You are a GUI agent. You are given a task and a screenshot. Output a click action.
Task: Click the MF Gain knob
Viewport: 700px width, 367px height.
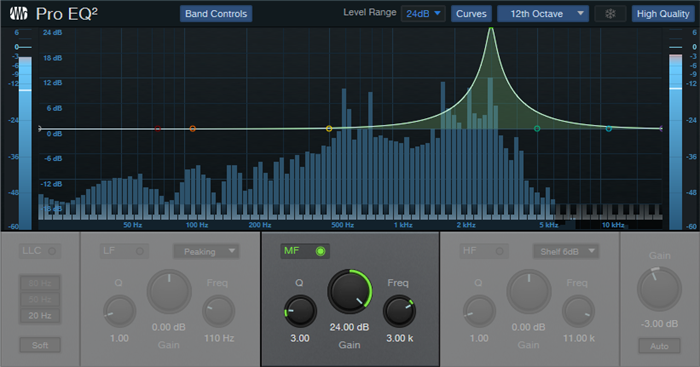pyautogui.click(x=350, y=292)
